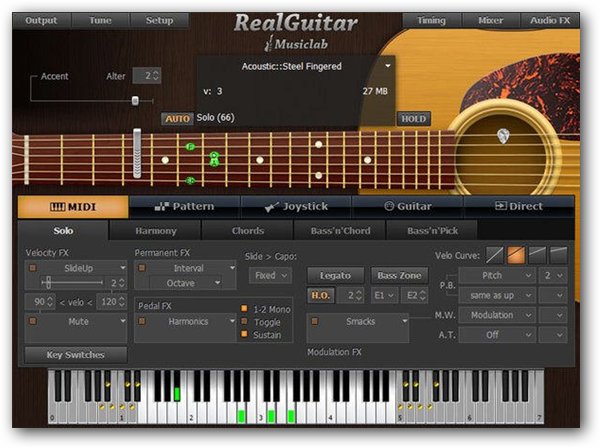
Task: Select the orange highlighted Velo Curve icon
Action: click(517, 256)
